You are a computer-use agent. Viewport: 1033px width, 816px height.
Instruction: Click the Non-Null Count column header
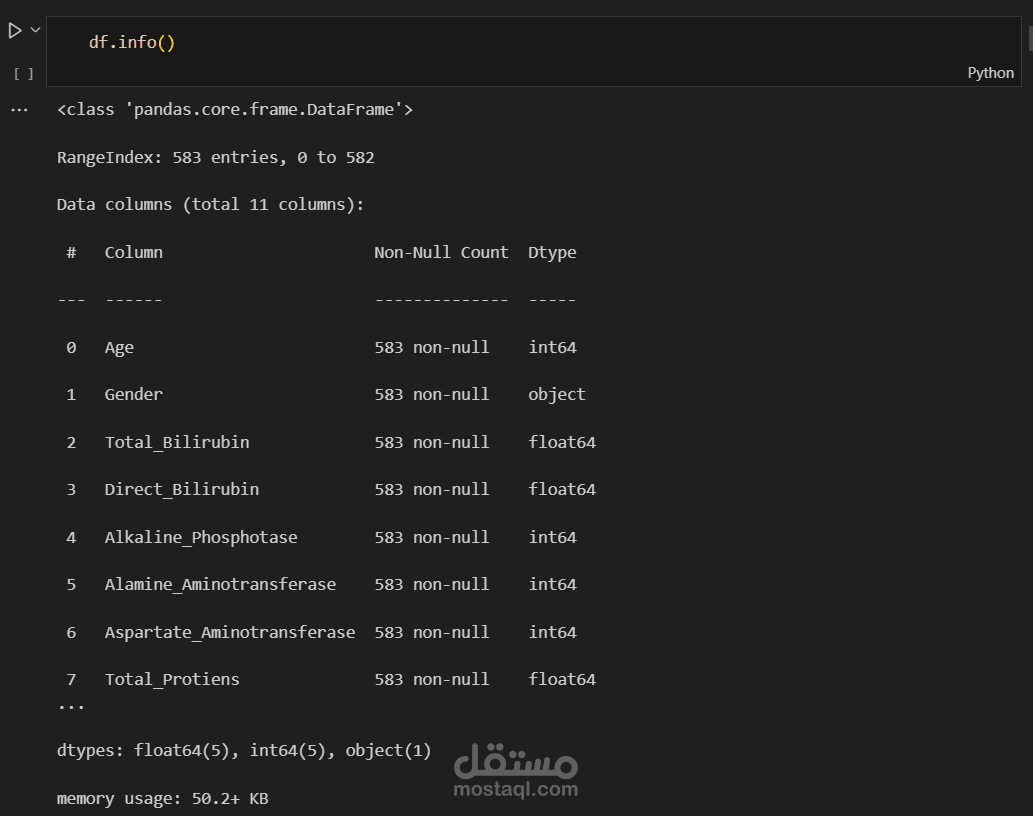[x=441, y=253]
